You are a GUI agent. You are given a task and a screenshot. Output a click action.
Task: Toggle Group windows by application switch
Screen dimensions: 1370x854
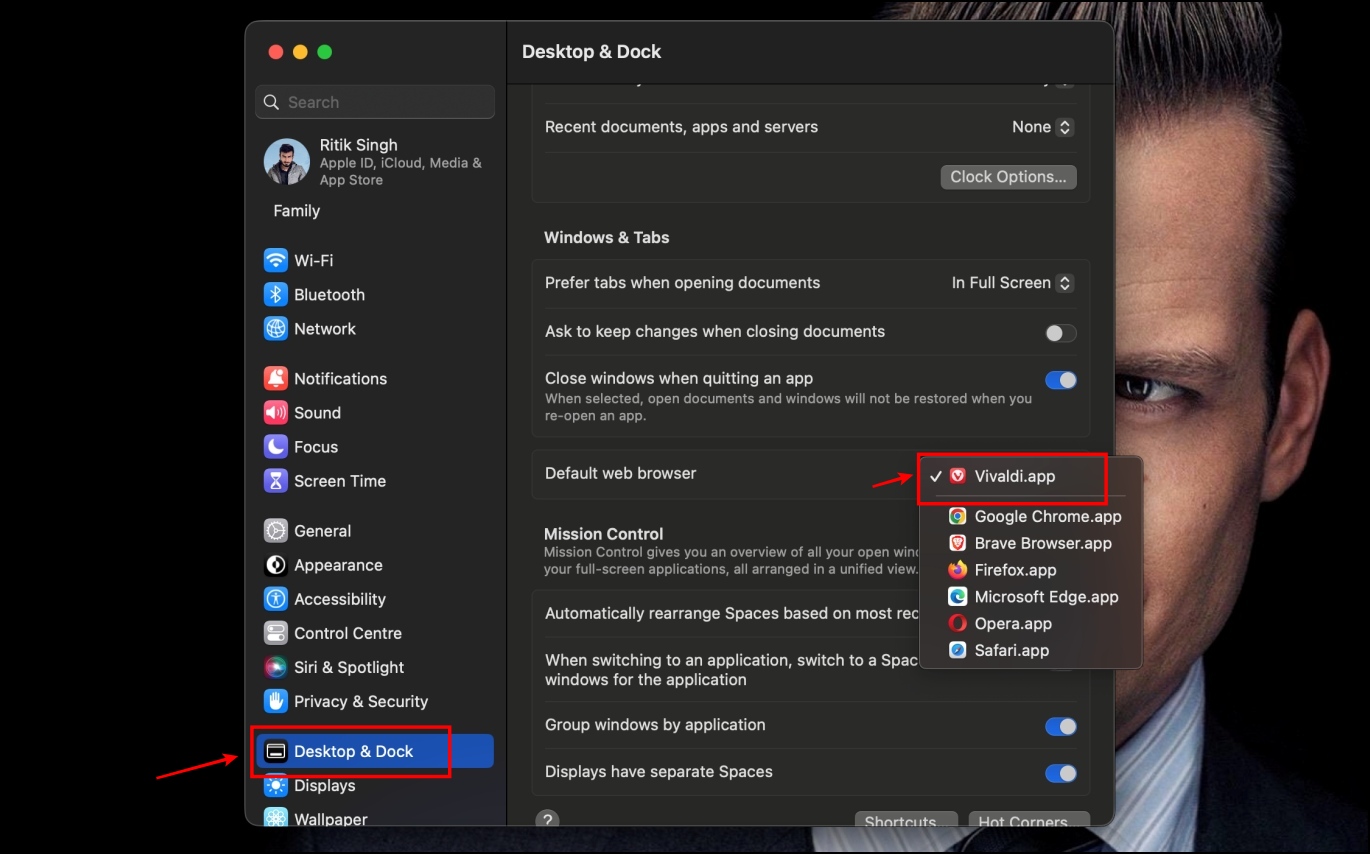pyautogui.click(x=1061, y=726)
